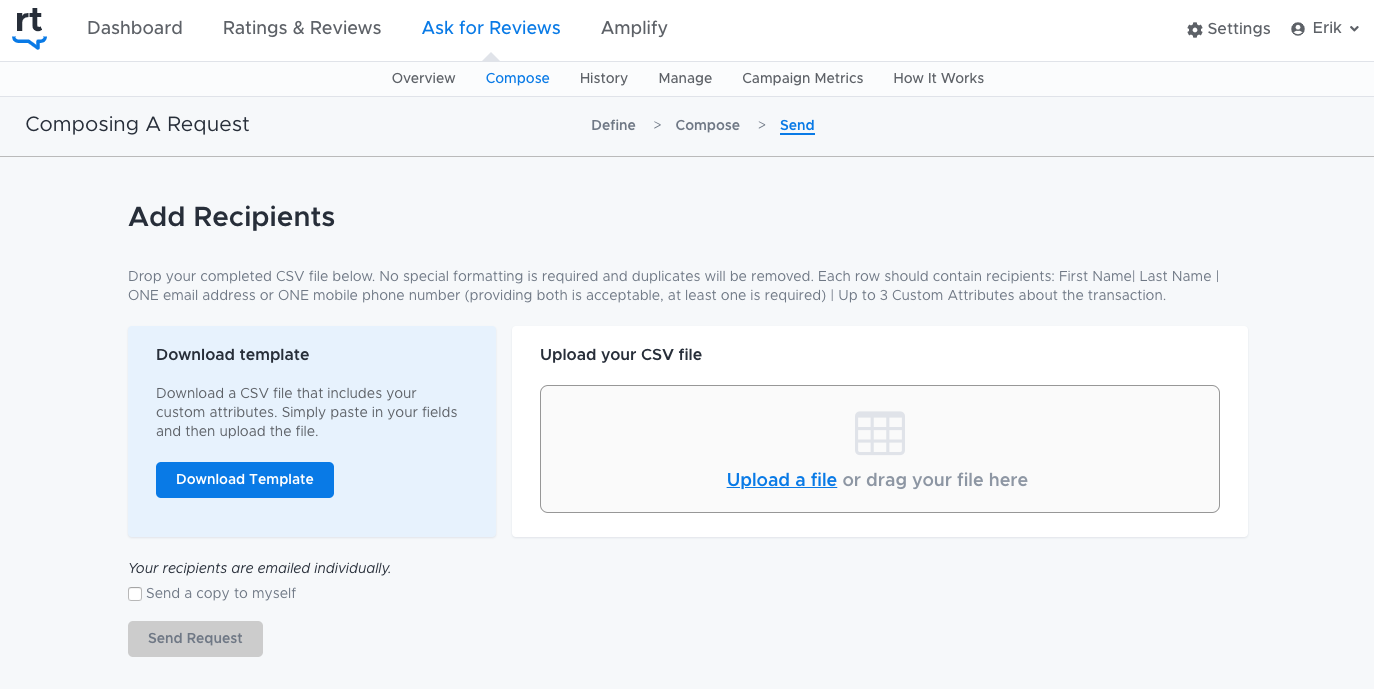Expand the Erik account dropdown arrow
Screen dimensions: 1374x689
pyautogui.click(x=1354, y=29)
